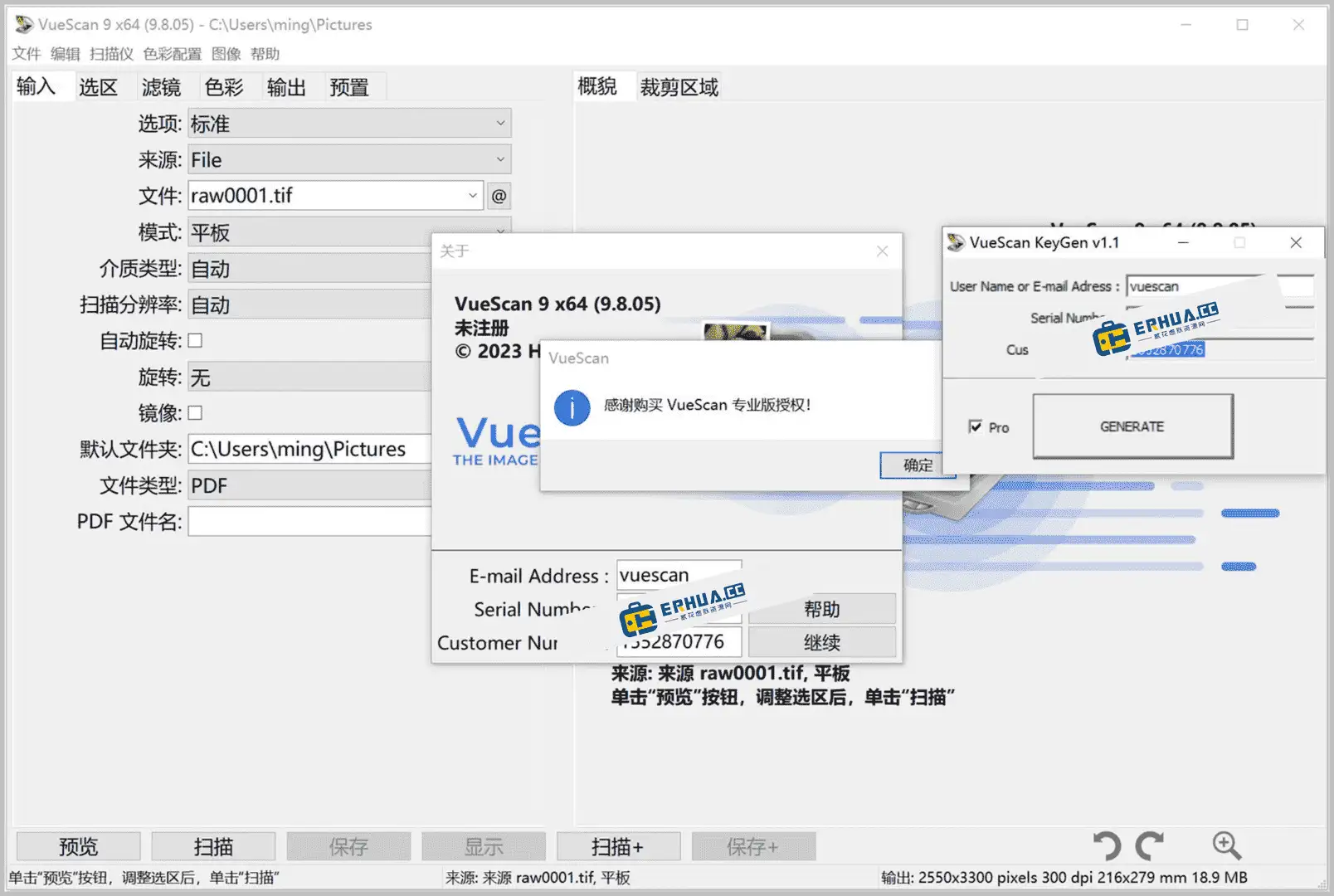Close the 关于 dialog with X

tap(882, 251)
